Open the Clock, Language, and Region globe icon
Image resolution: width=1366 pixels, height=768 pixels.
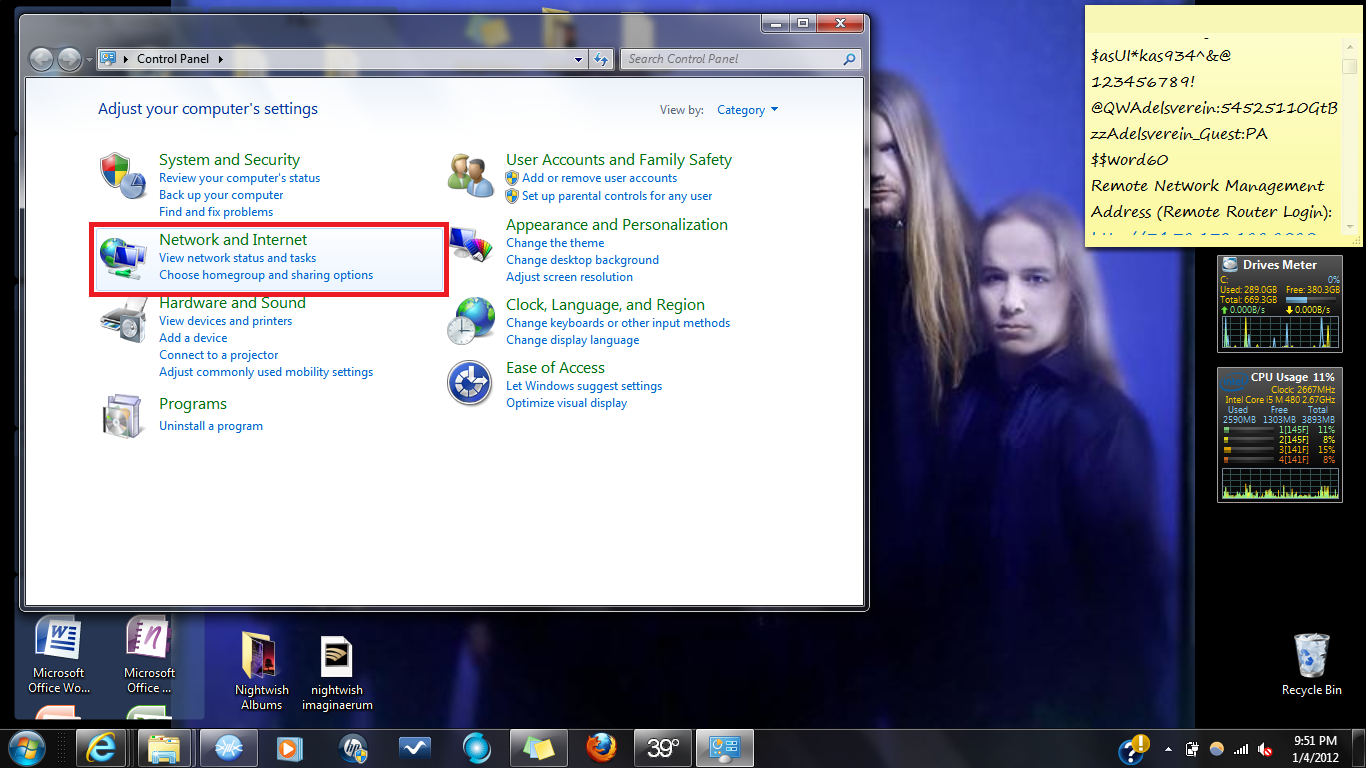[x=471, y=320]
